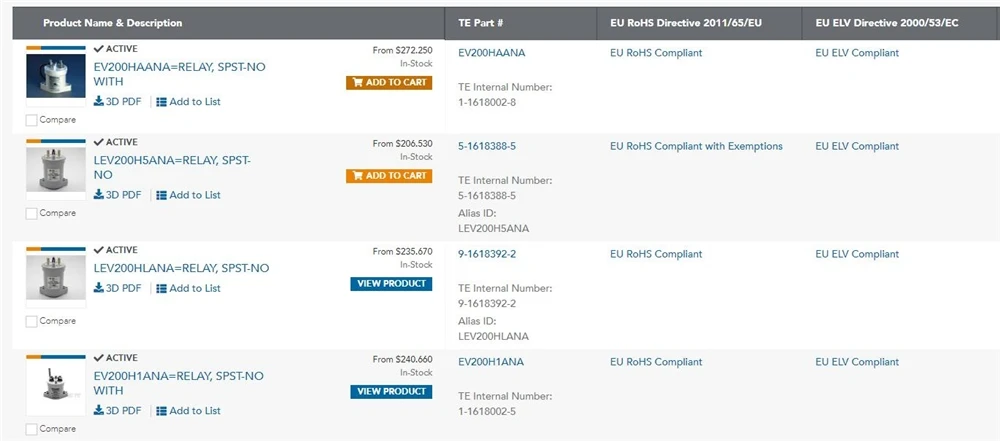This screenshot has height=441, width=1000.
Task: Tick Compare checkbox for LEV200H5ANA
Action: click(x=32, y=213)
